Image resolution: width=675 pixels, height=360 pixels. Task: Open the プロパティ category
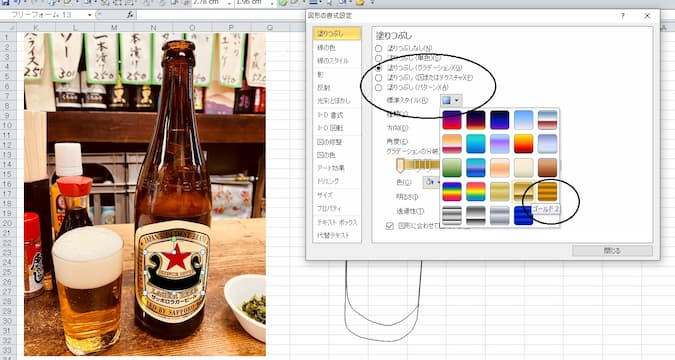pos(337,208)
